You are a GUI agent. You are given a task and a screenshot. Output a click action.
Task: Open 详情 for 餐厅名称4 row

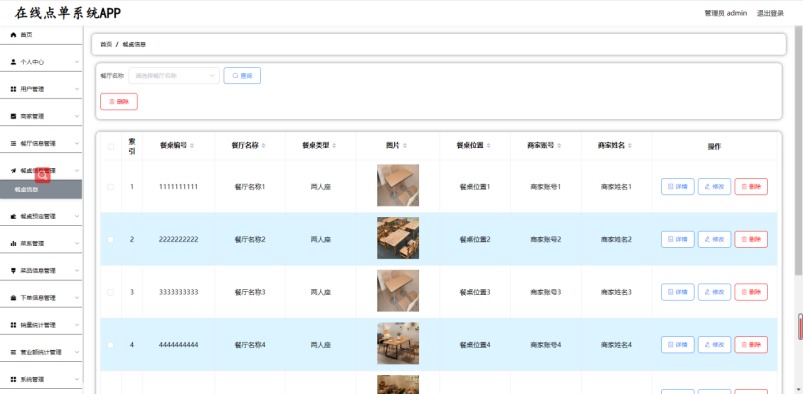coord(678,345)
